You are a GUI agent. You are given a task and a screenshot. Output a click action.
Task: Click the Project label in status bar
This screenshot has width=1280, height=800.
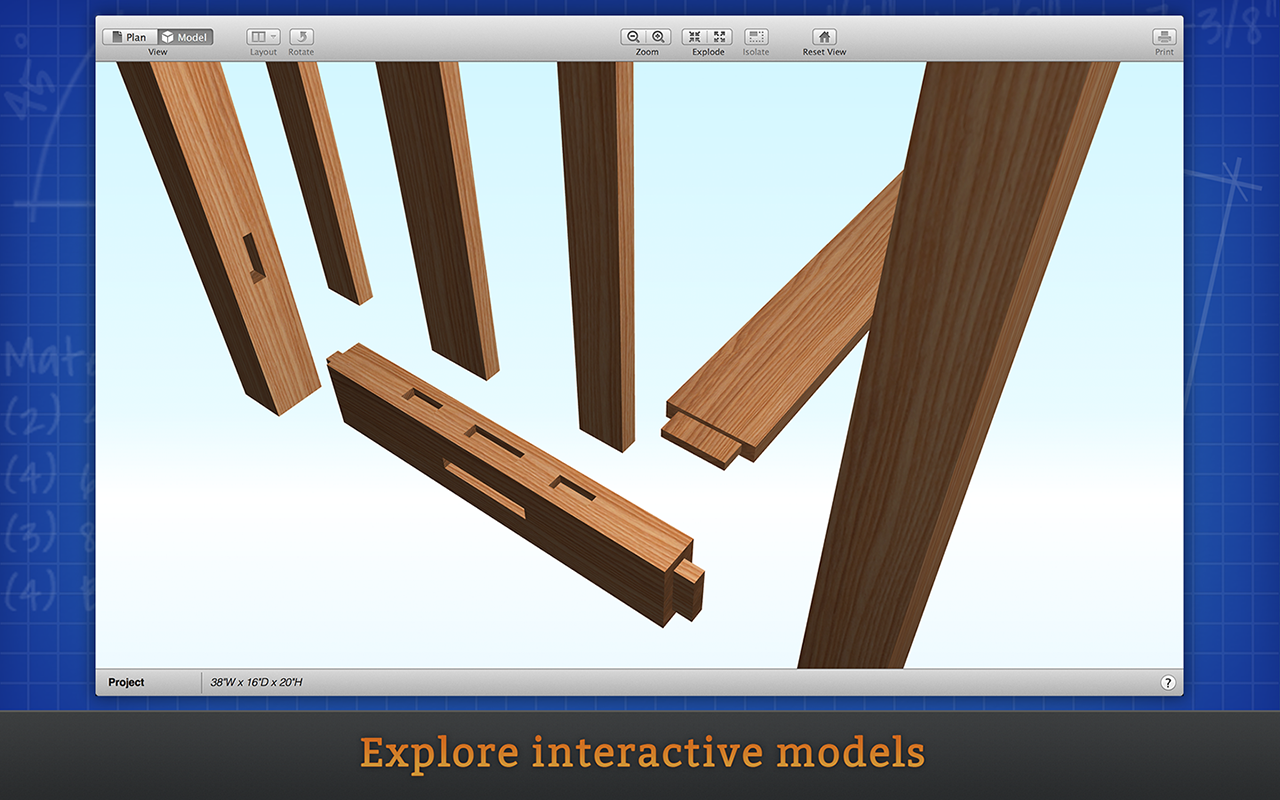(127, 683)
